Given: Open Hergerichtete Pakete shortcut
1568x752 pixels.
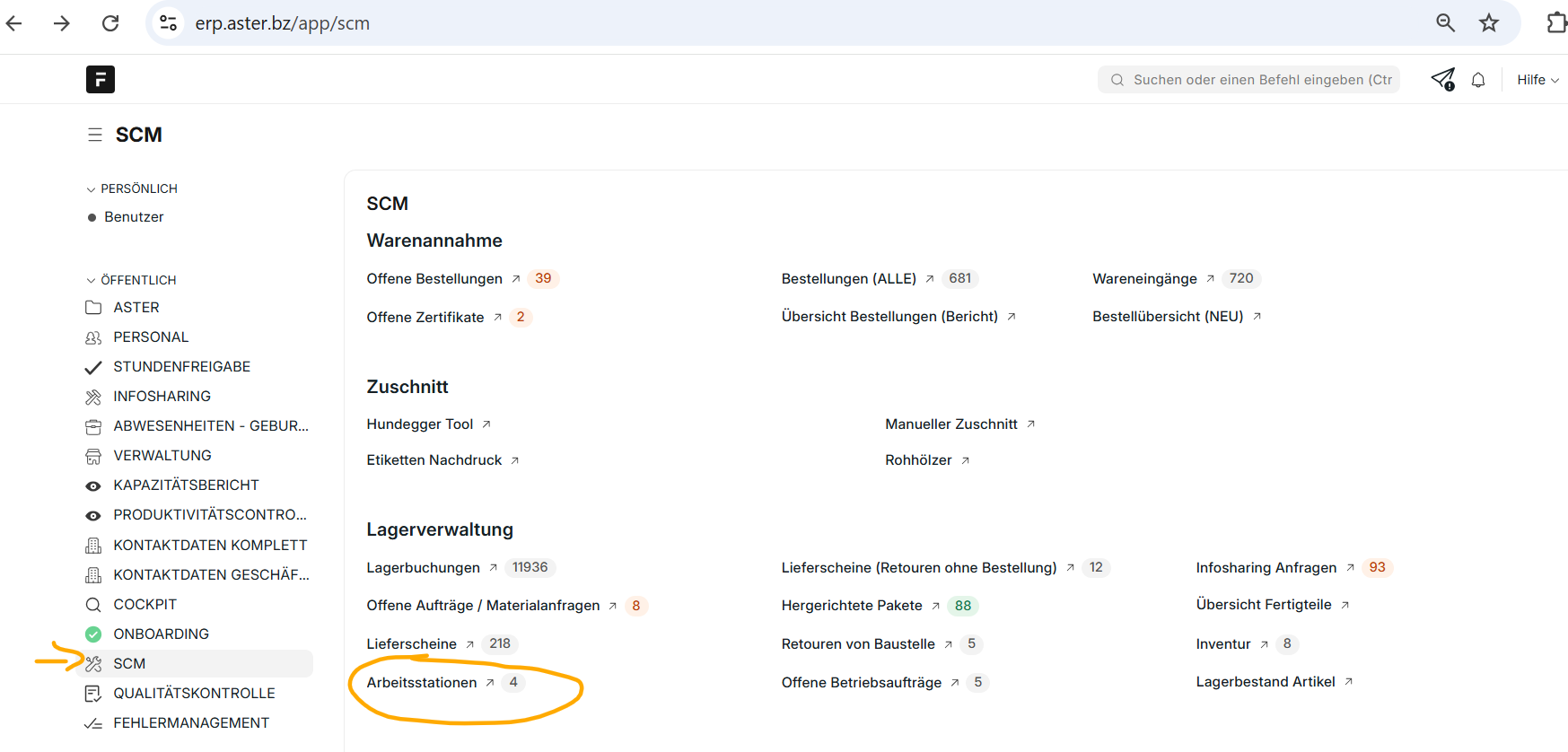Looking at the screenshot, I should pyautogui.click(x=852, y=605).
